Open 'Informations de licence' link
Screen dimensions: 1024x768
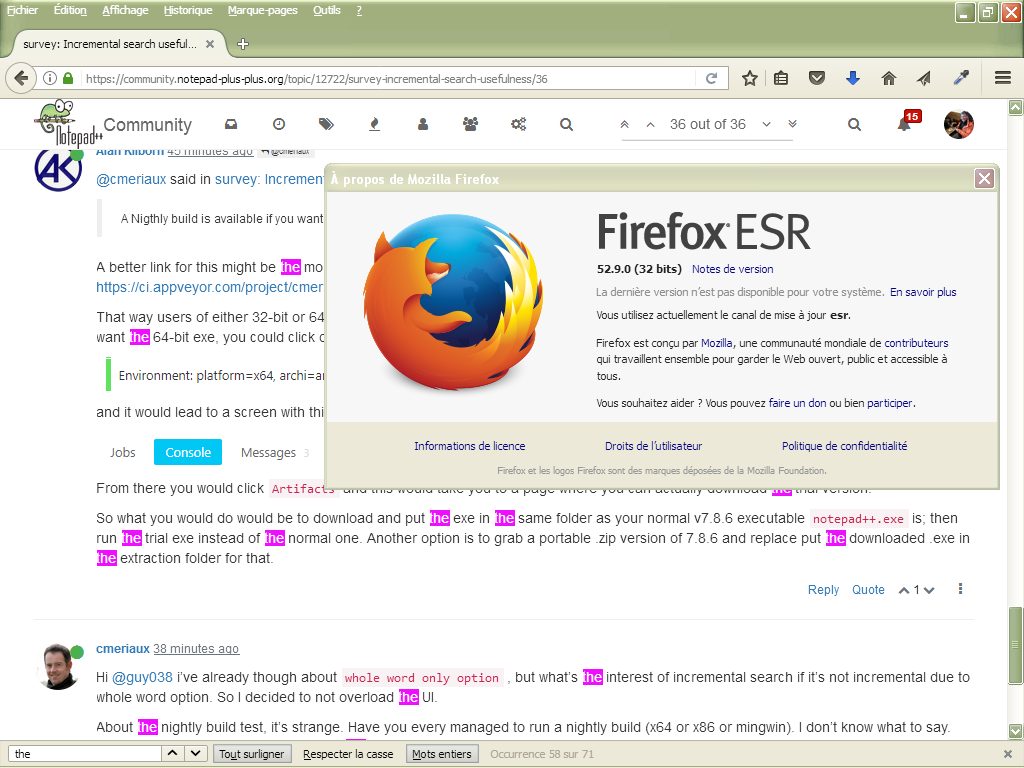pos(470,446)
